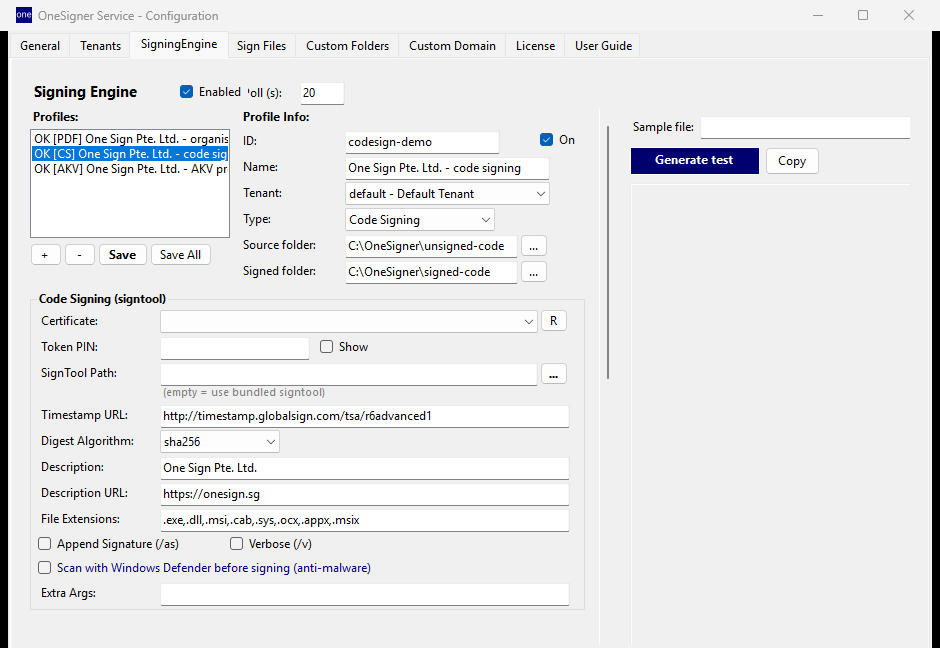Remove the selected profile with minus button
Viewport: 940px width, 648px height.
(x=79, y=255)
